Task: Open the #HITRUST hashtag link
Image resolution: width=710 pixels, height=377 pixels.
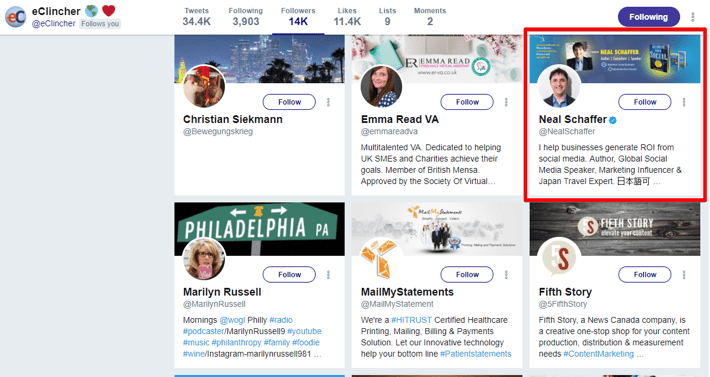Action: [x=411, y=320]
